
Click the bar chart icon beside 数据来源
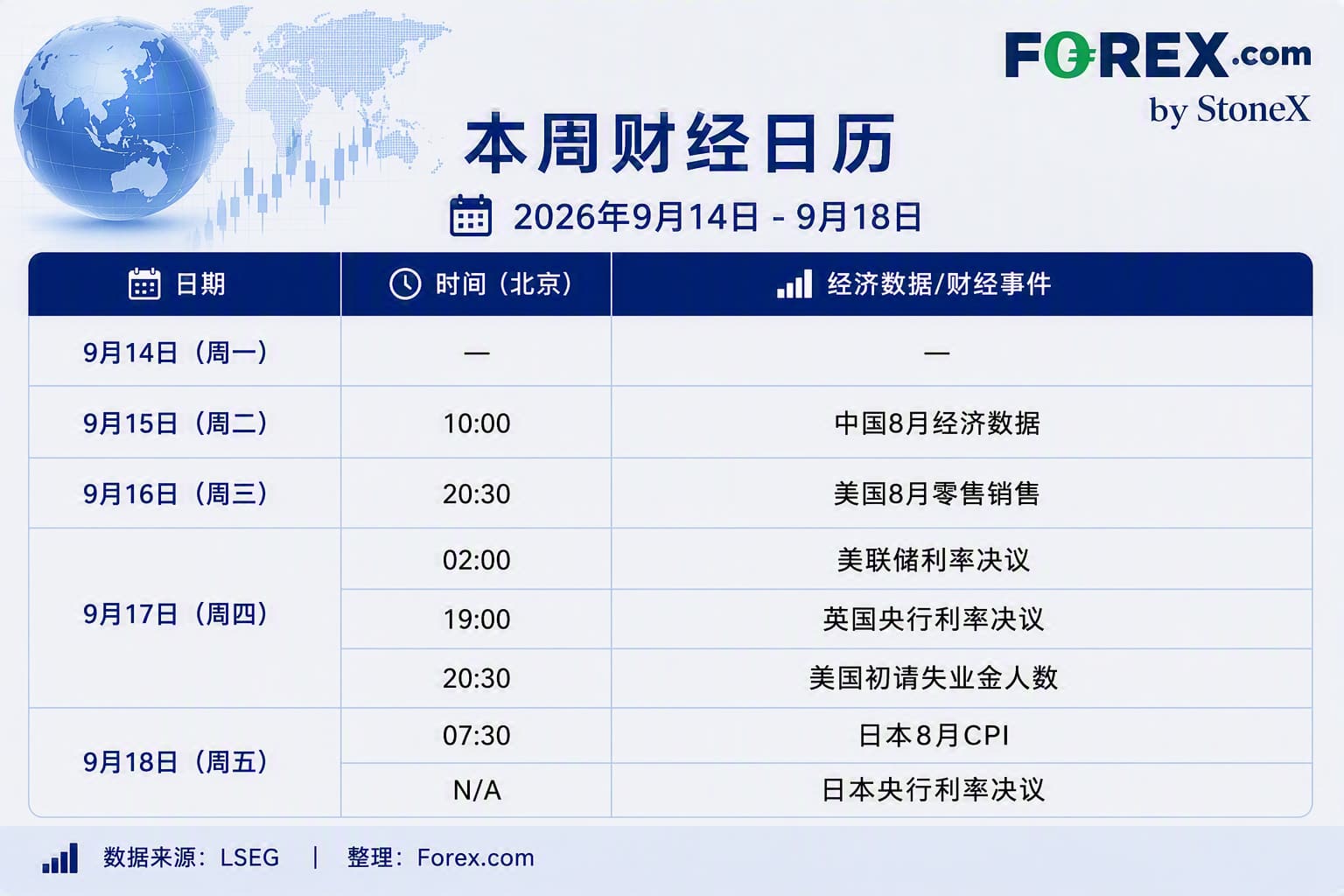pos(60,858)
